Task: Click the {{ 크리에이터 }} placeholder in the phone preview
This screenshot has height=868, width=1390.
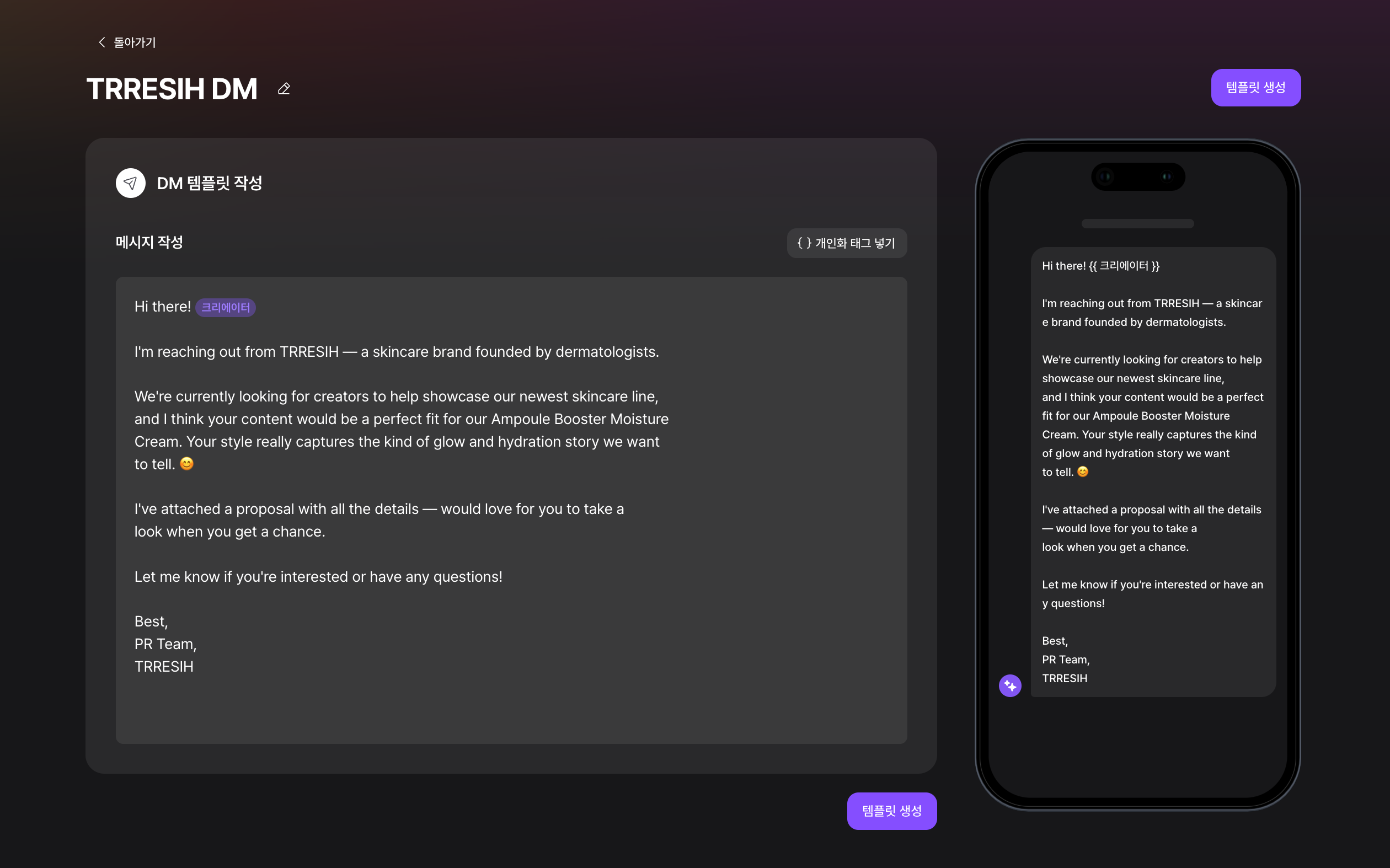Action: [1124, 266]
